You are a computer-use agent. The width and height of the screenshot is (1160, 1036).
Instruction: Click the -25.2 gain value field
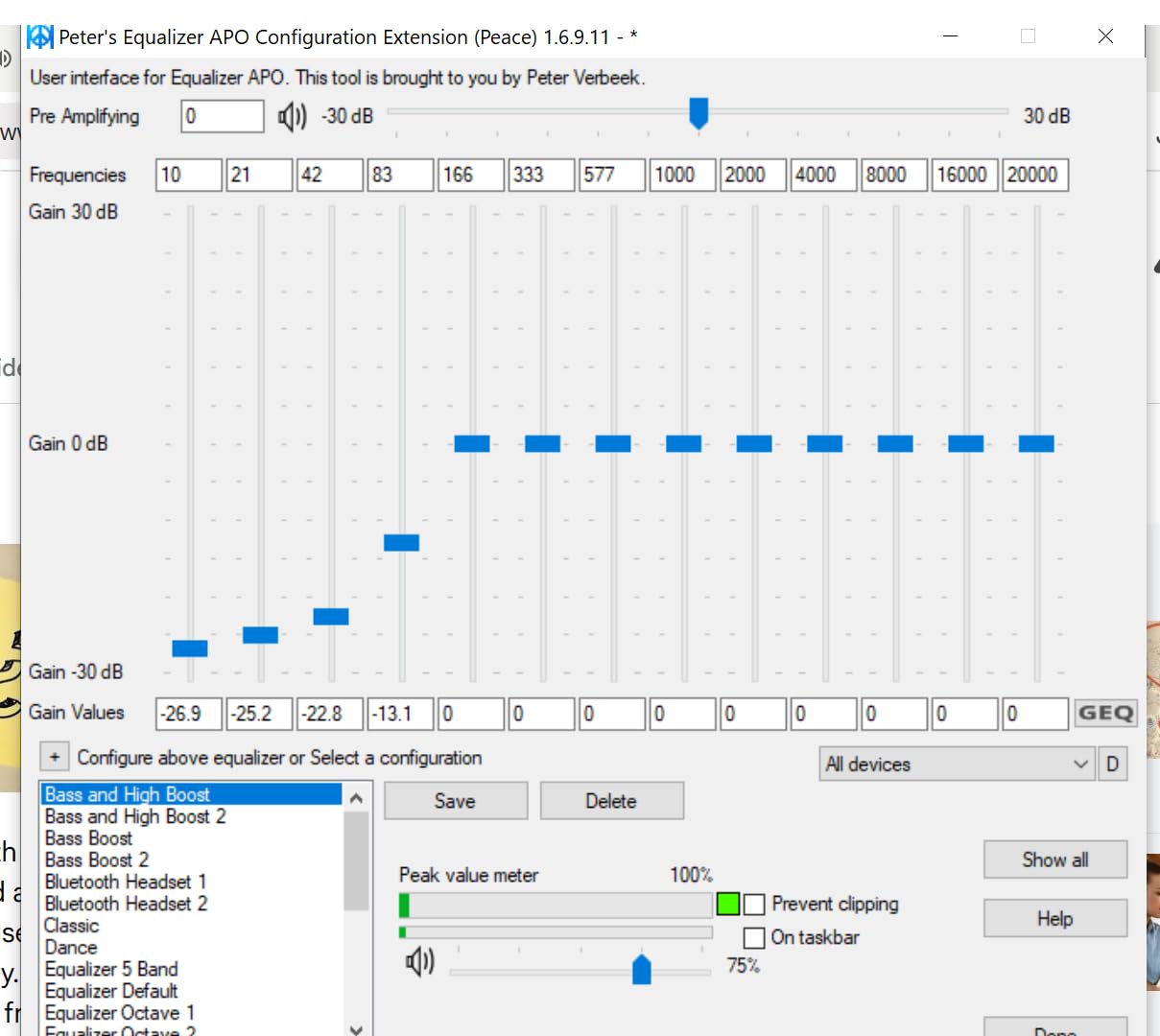point(260,714)
